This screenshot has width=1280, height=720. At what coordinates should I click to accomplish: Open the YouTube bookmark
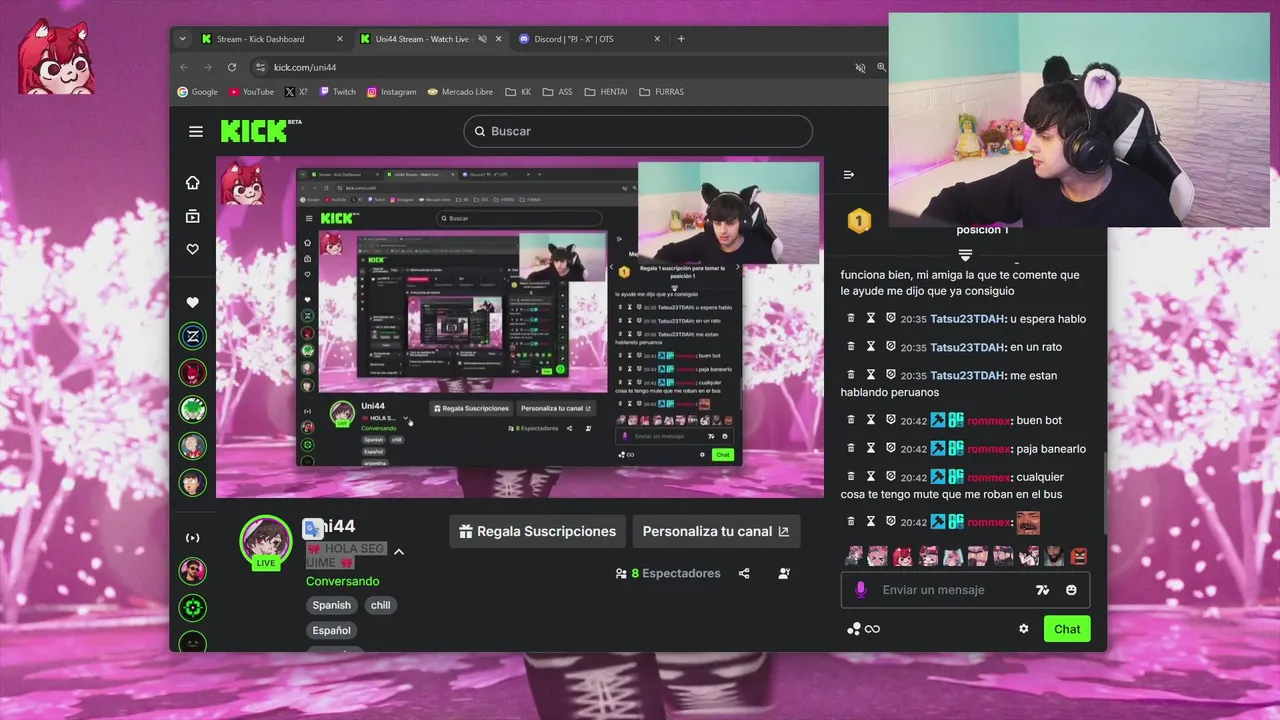251,92
